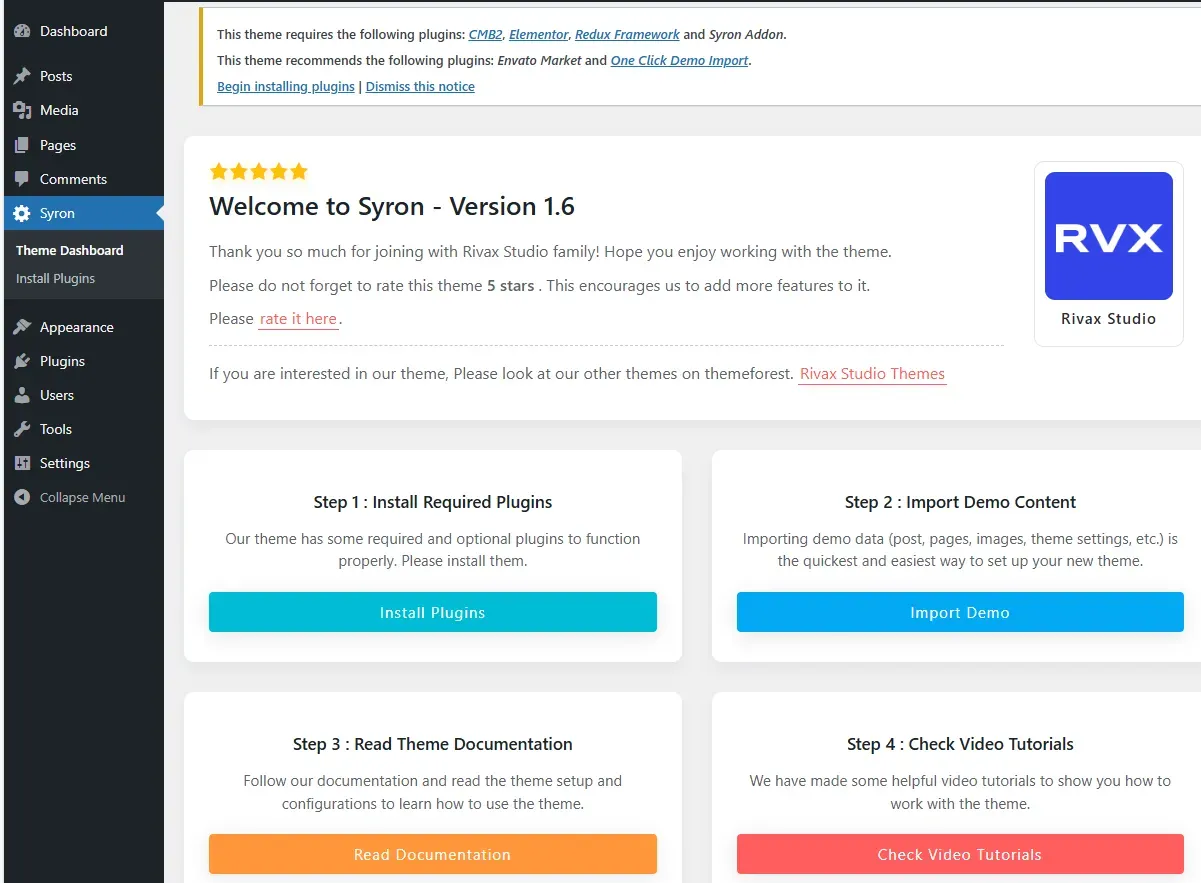This screenshot has height=883, width=1201.
Task: Select the Syron menu item
Action: click(x=82, y=213)
